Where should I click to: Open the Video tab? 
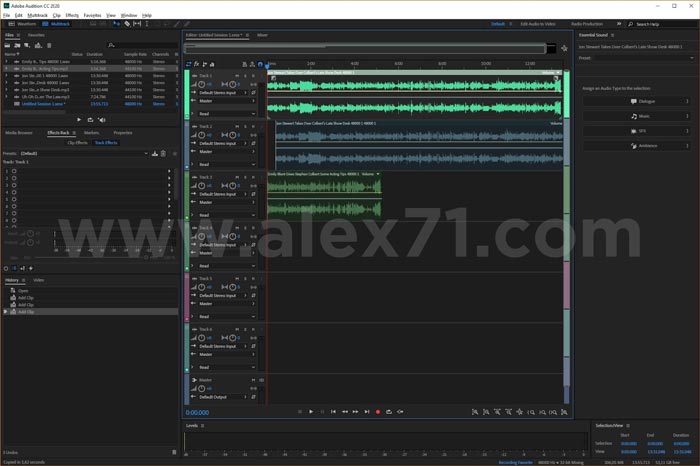point(39,280)
